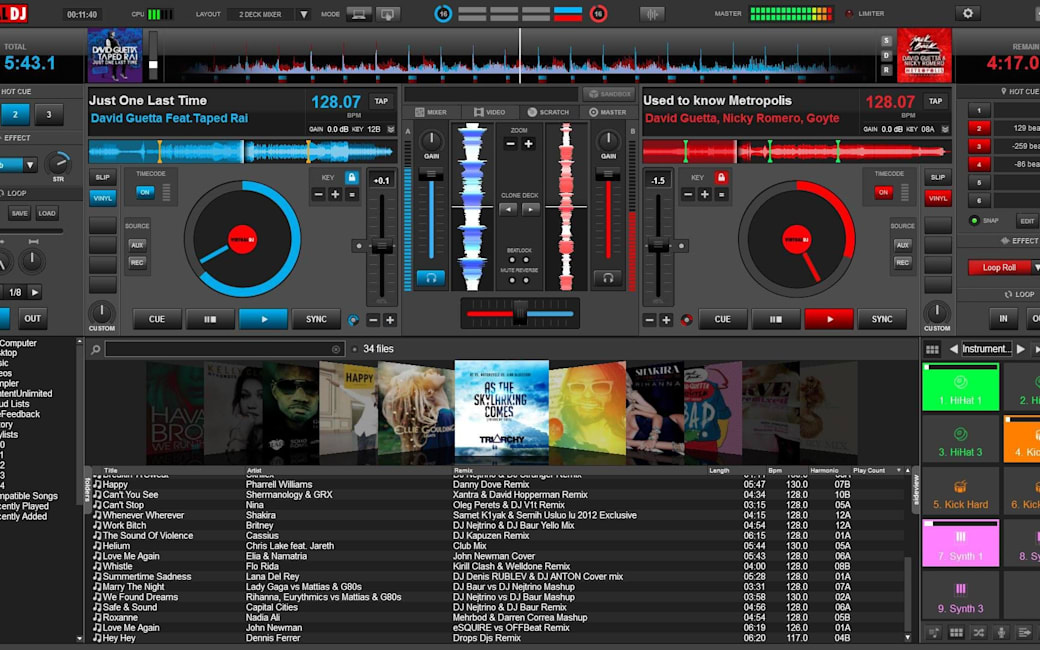1040x650 pixels.
Task: Toggle right deck VINYL mode
Action: click(x=938, y=198)
